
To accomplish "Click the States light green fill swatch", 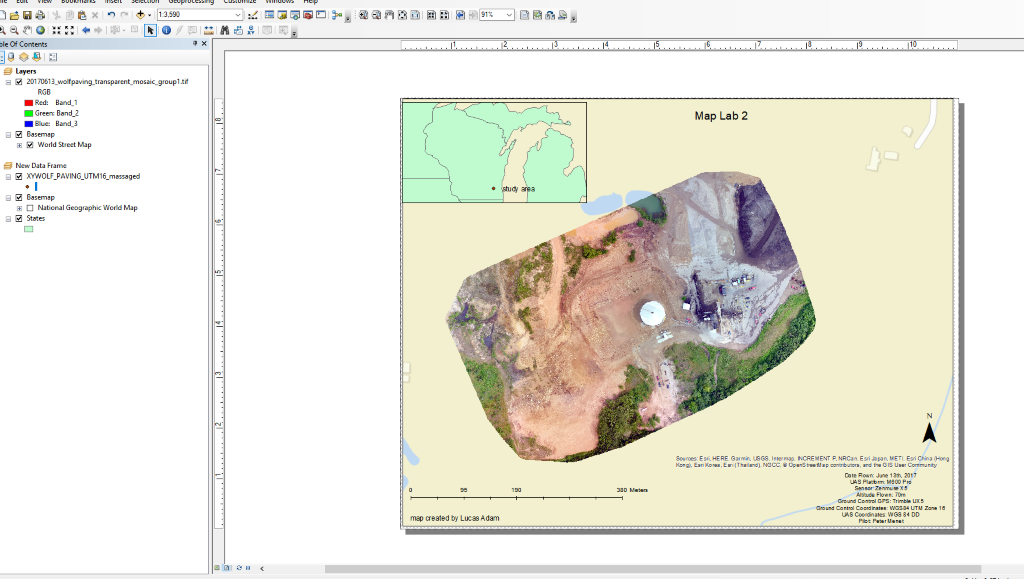I will pos(29,229).
